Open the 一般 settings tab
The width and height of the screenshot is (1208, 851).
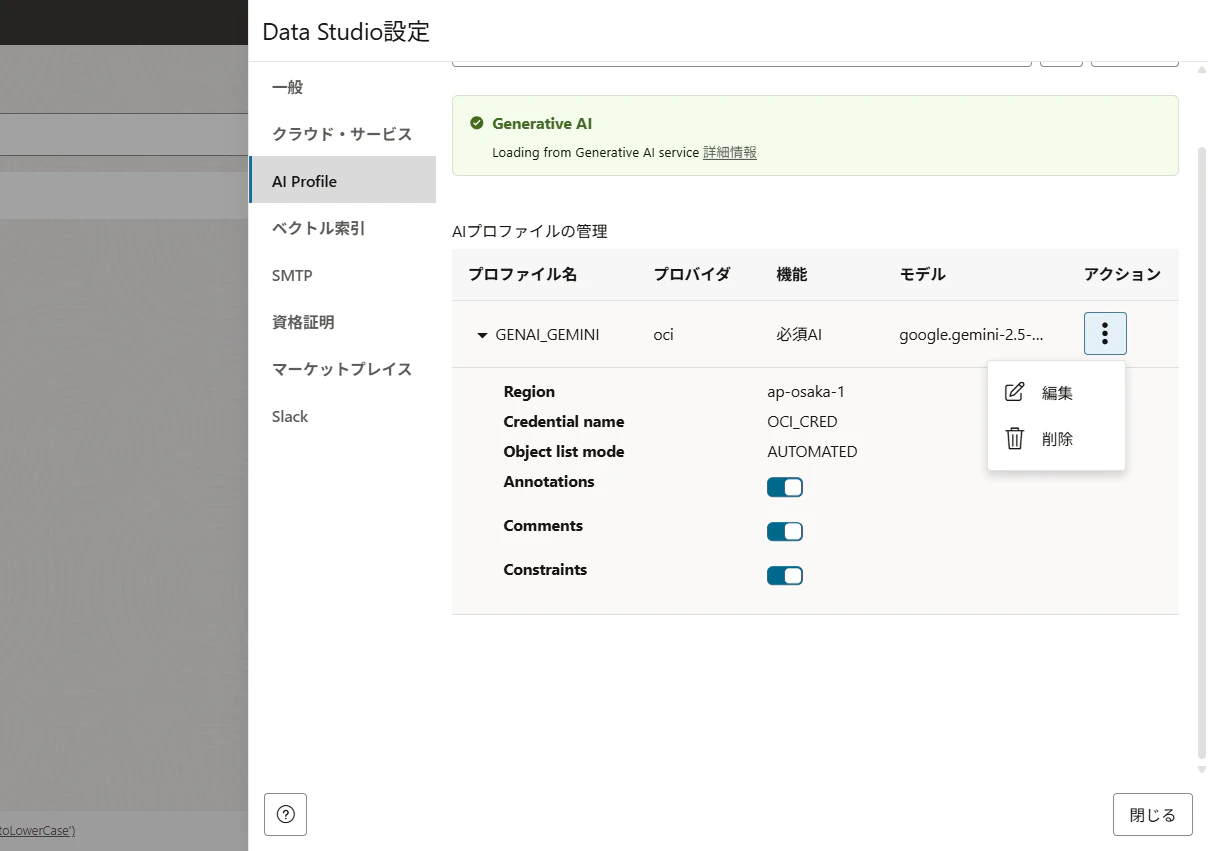coord(342,87)
